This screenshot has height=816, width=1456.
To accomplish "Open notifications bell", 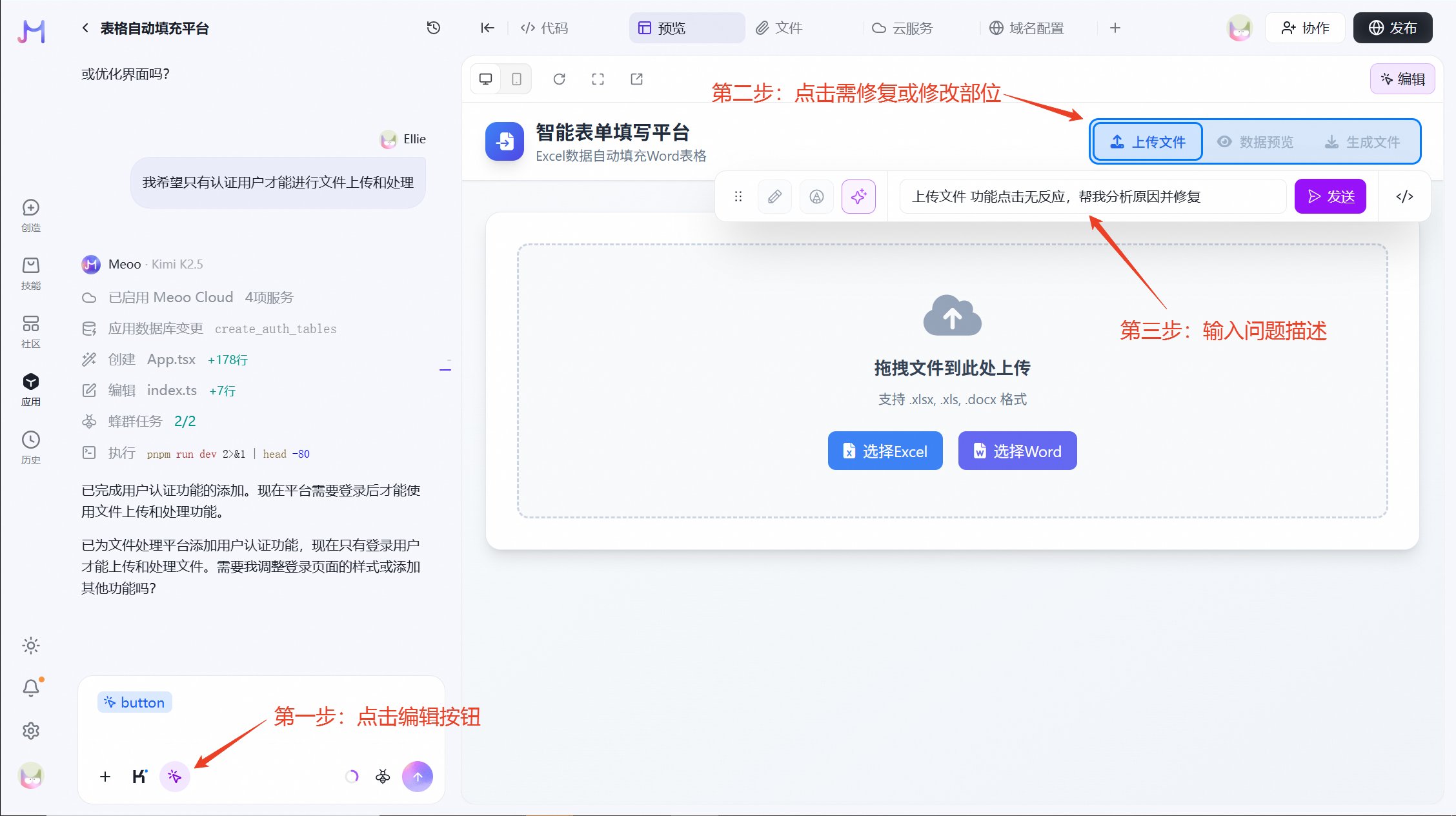I will click(x=31, y=688).
